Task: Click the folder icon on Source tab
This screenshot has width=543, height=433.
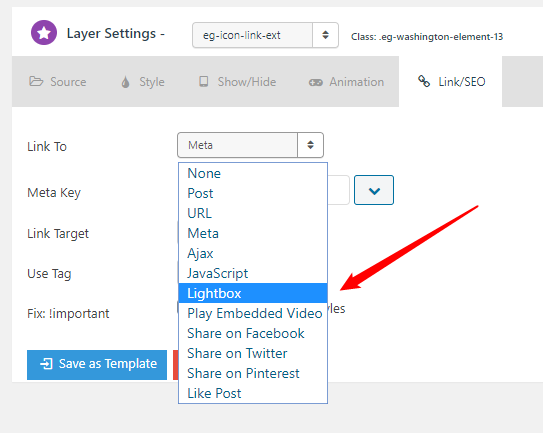Action: [x=36, y=81]
